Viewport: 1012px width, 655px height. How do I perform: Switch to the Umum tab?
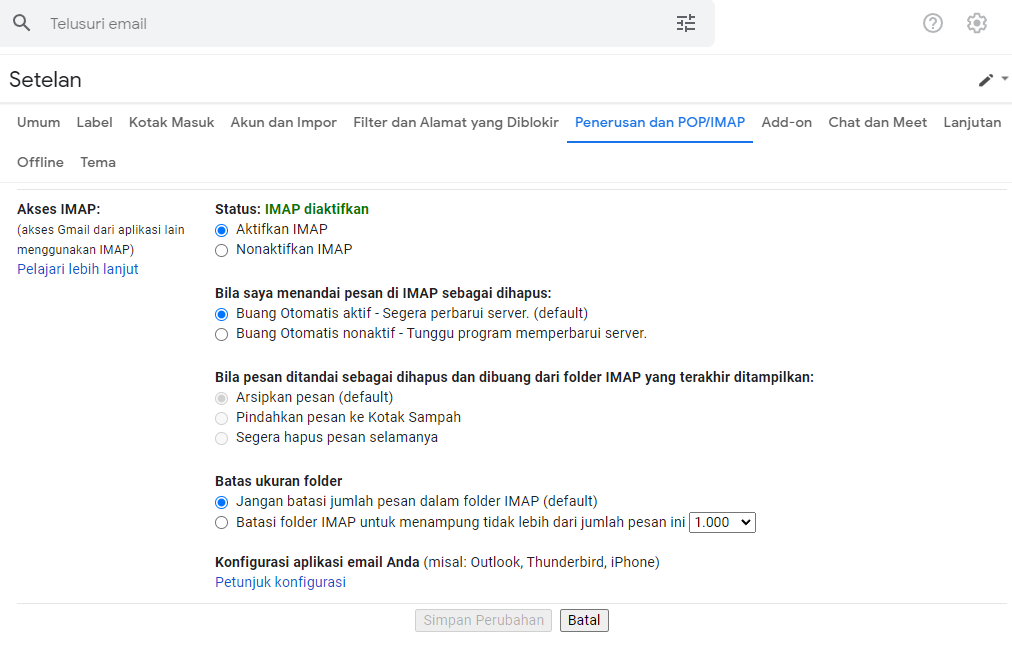38,122
